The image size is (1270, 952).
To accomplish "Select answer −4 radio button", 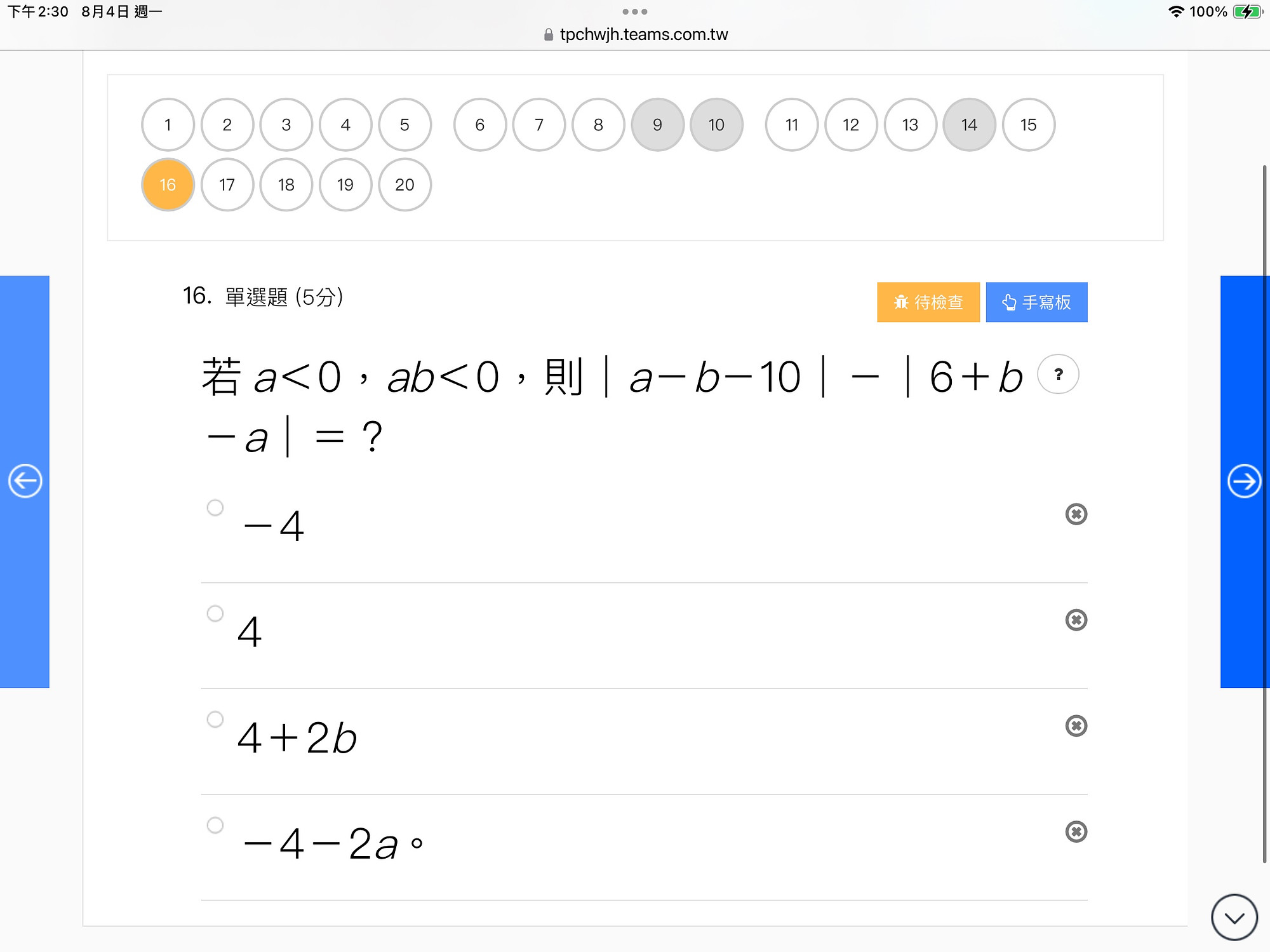I will click(215, 507).
